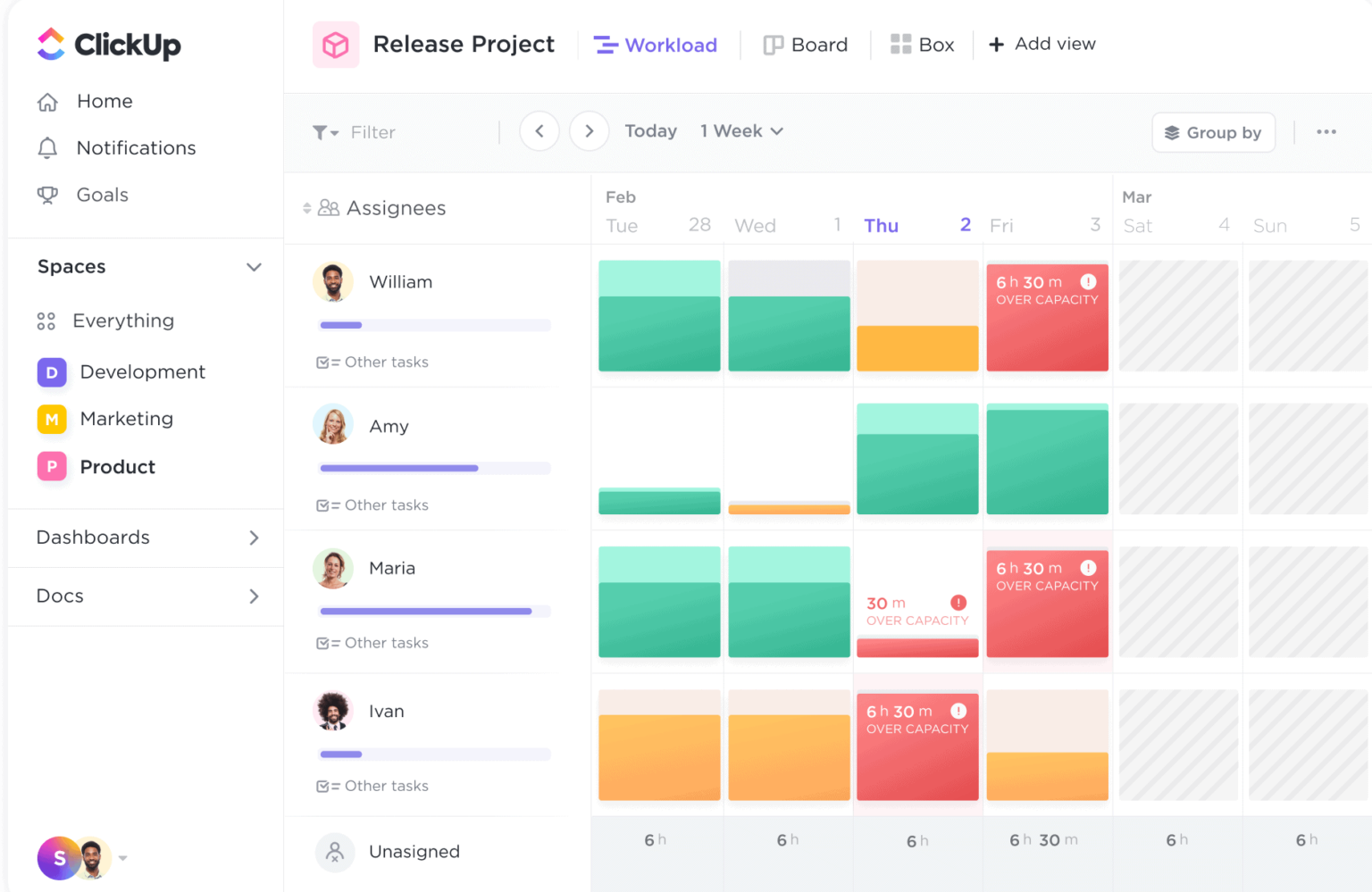Expand William's Other tasks
1372x892 pixels.
pyautogui.click(x=385, y=362)
